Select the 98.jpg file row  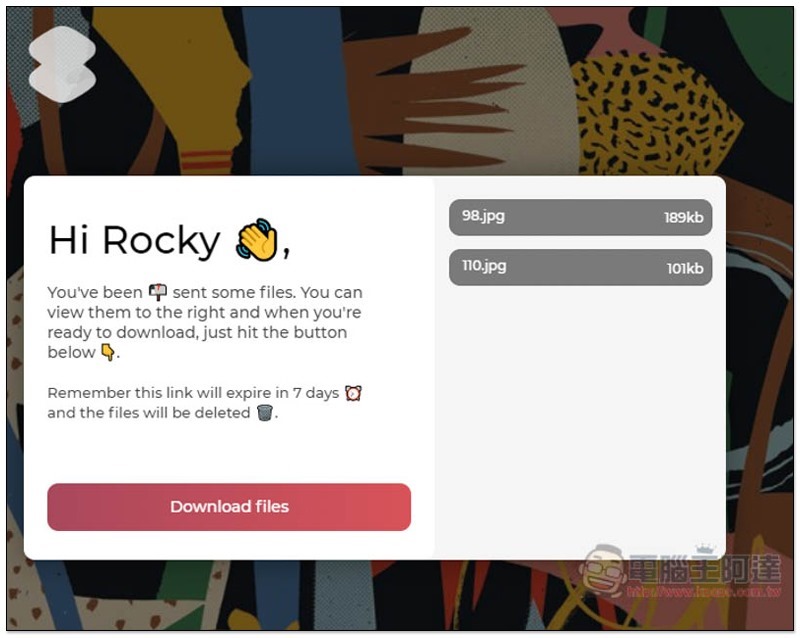[581, 217]
